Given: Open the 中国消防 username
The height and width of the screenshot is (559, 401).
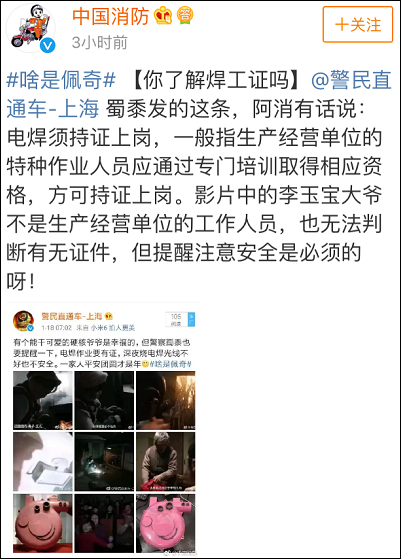Looking at the screenshot, I should pyautogui.click(x=110, y=16).
